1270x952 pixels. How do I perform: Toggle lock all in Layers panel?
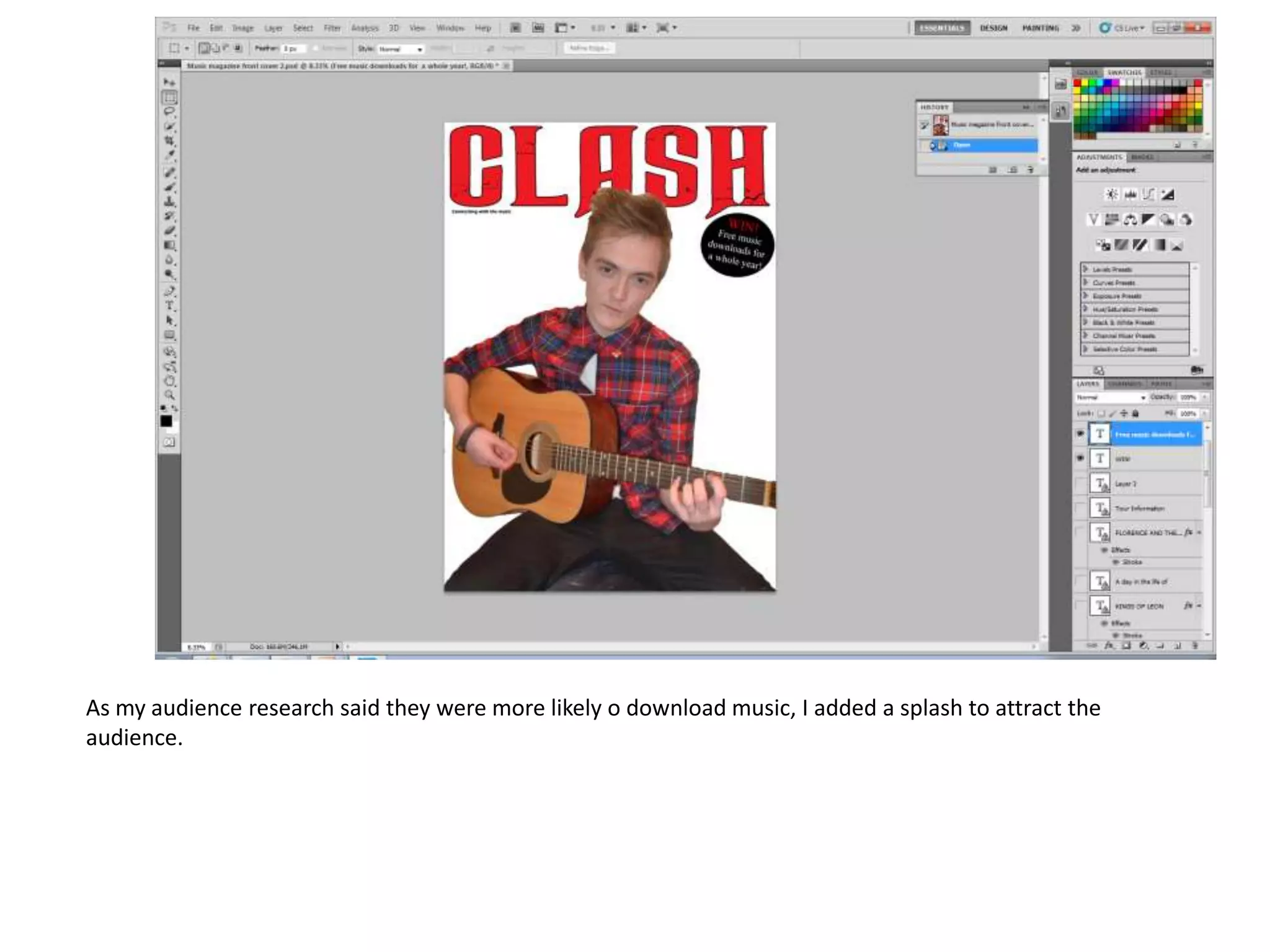pos(1135,413)
